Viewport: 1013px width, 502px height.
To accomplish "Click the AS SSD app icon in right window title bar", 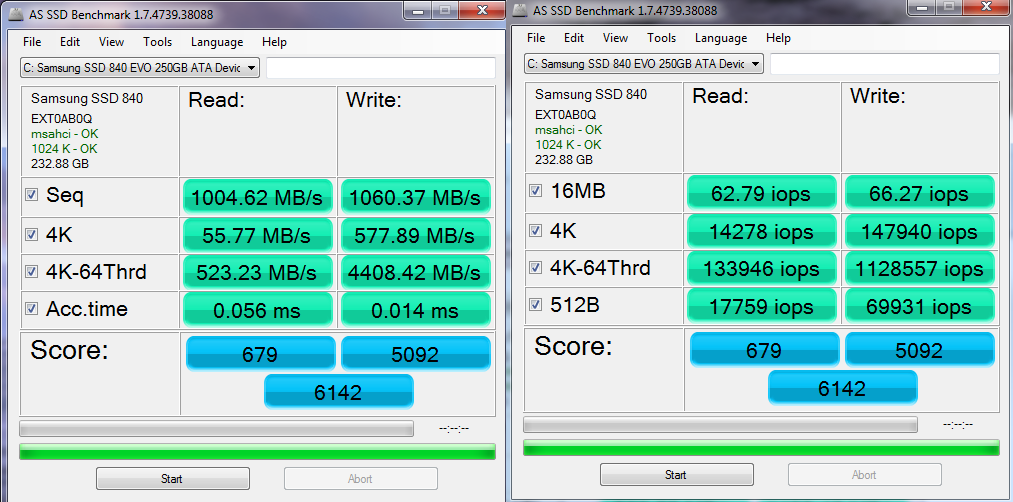I will tap(518, 11).
